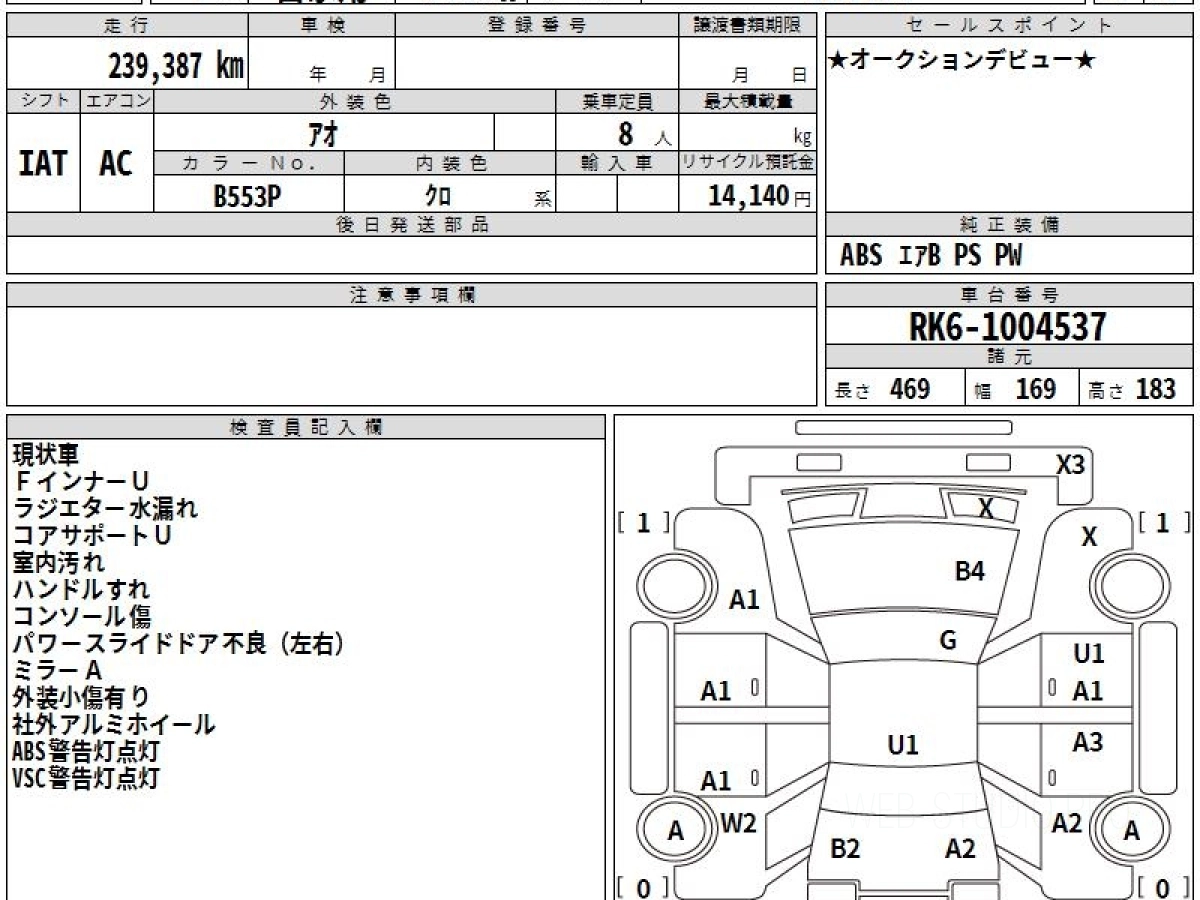Select the 後日発送部品 heading
Screen dimensions: 1200x900
pyautogui.click(x=411, y=225)
